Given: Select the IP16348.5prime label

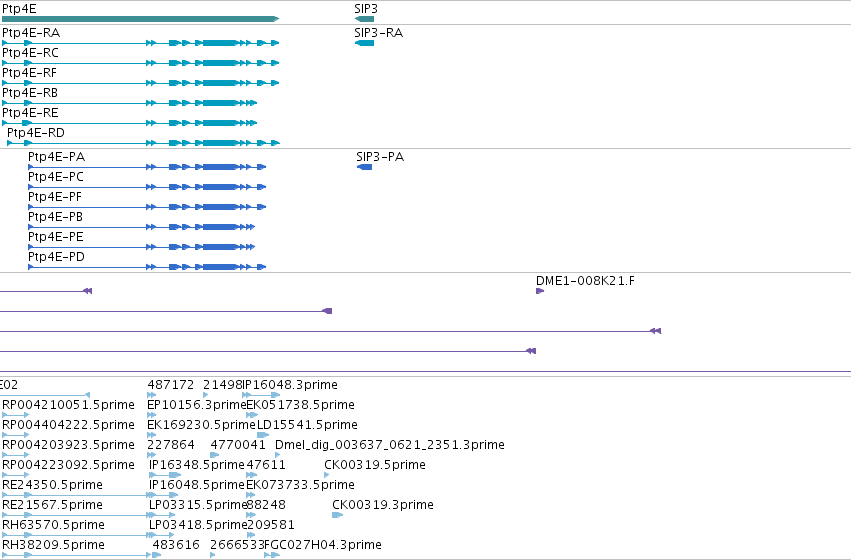Looking at the screenshot, I should point(197,465).
